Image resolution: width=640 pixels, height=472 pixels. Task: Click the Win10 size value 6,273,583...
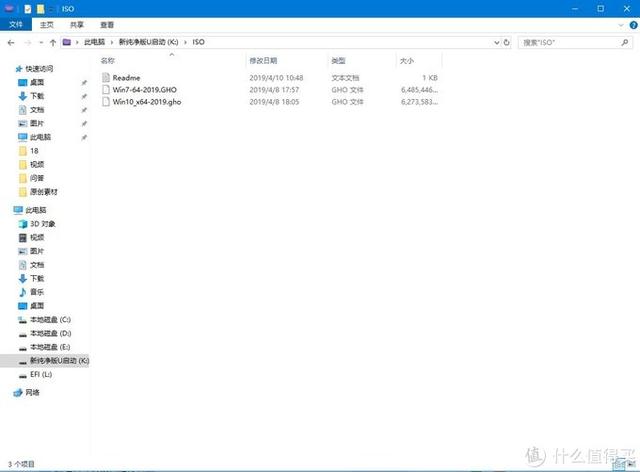(x=420, y=102)
